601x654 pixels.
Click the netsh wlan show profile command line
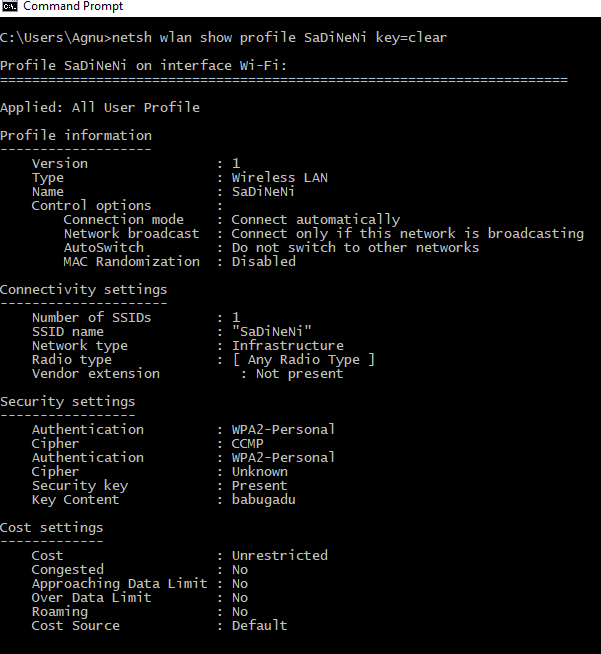(x=223, y=38)
